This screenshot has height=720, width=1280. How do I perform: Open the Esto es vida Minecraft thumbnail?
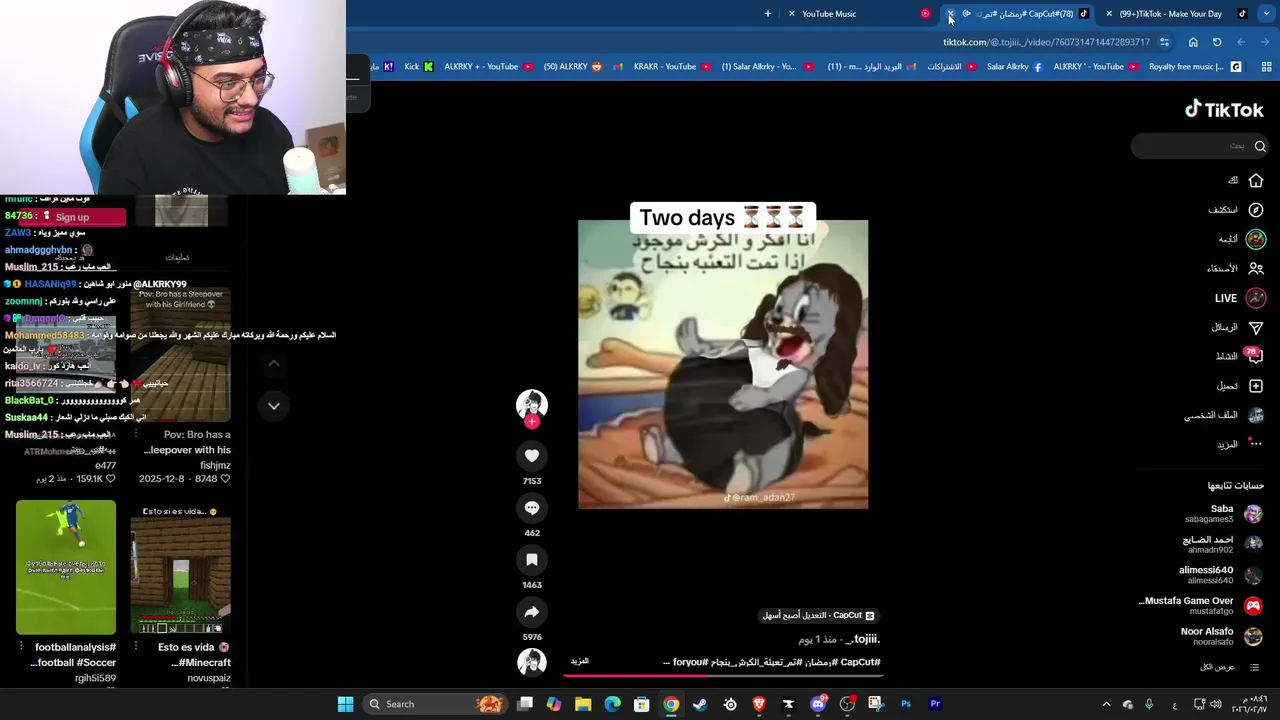181,567
